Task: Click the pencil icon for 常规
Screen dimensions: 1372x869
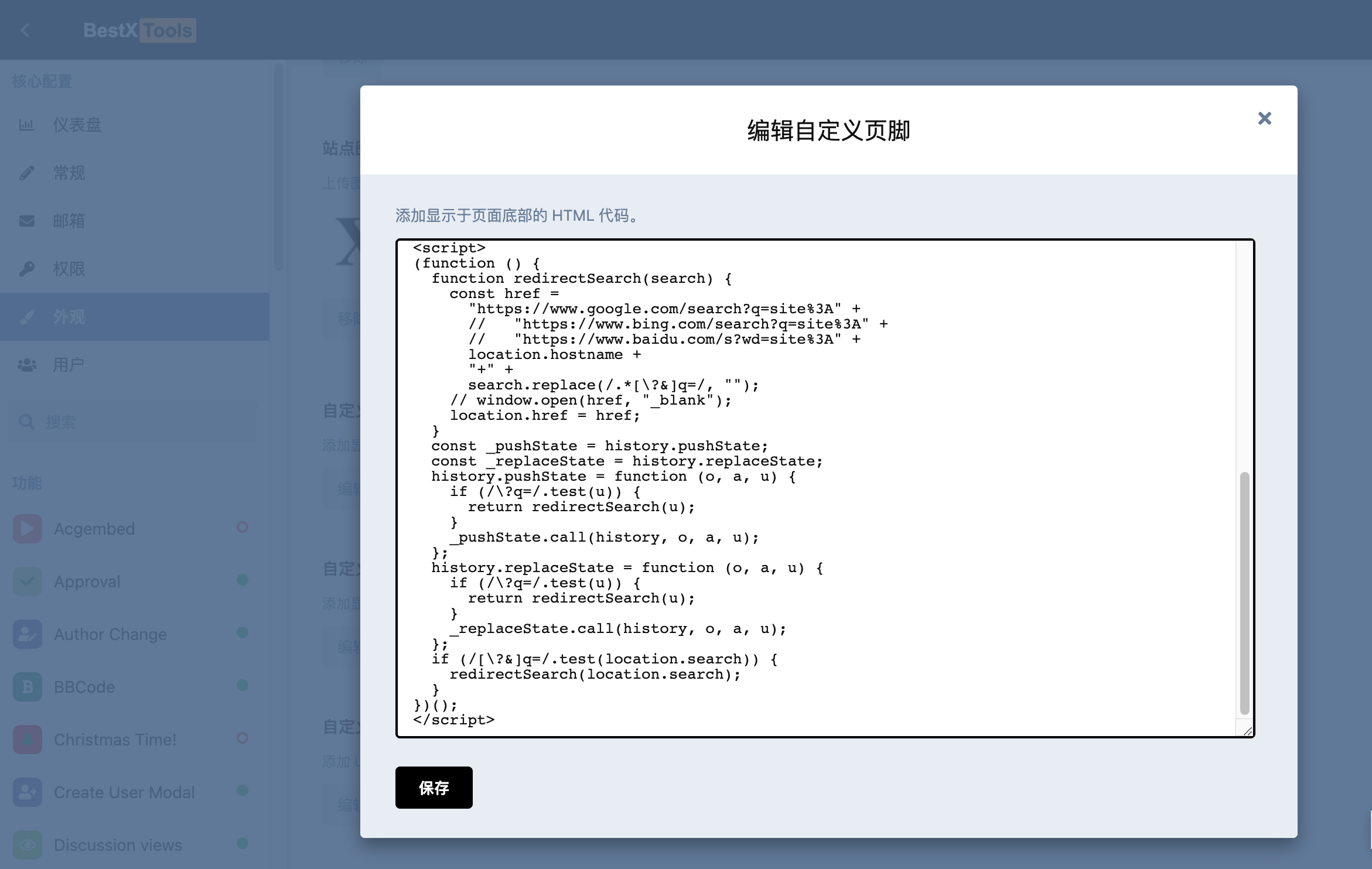Action: click(x=27, y=173)
